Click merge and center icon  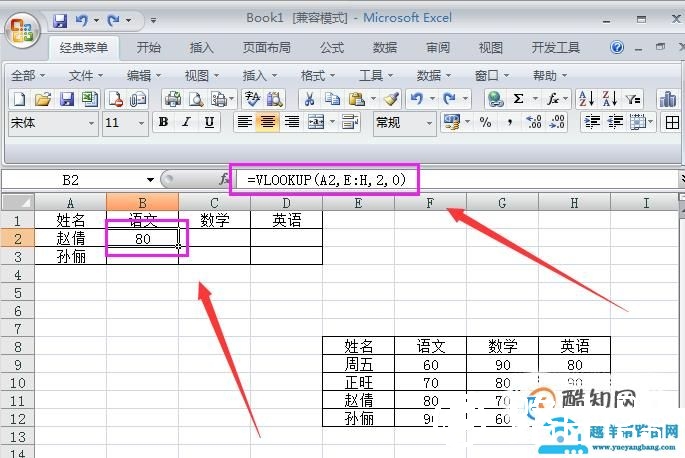(316, 122)
